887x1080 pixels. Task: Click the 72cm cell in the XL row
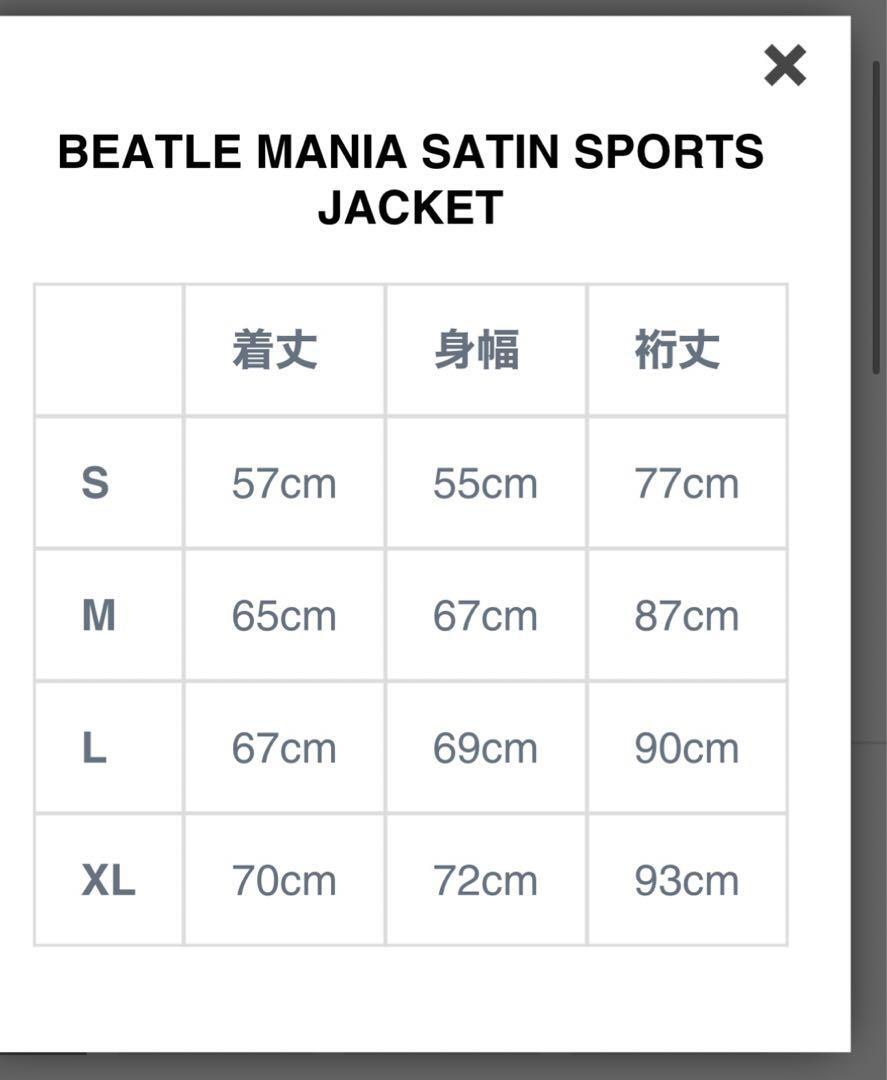(x=485, y=881)
